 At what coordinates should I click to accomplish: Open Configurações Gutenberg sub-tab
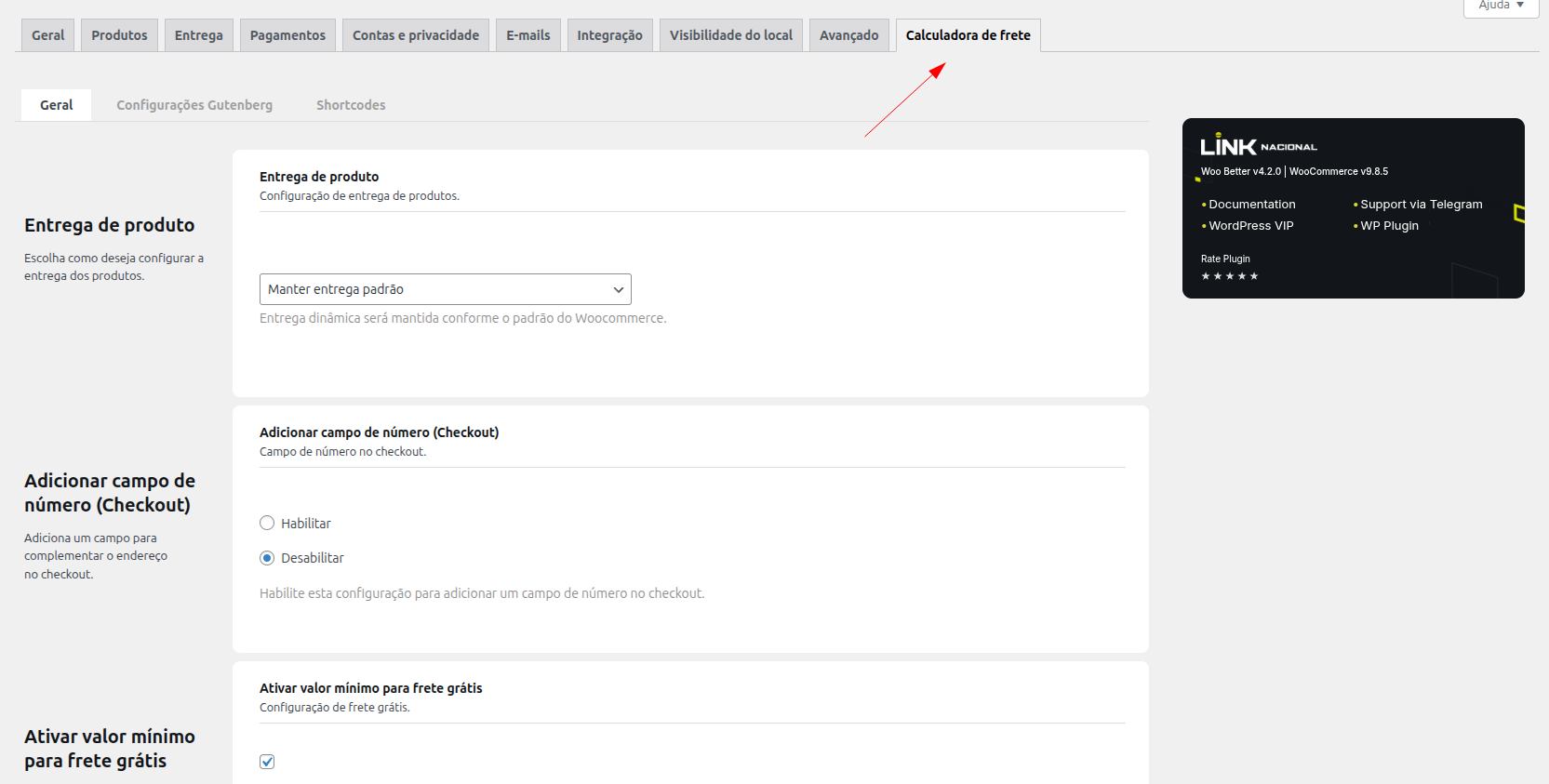194,105
